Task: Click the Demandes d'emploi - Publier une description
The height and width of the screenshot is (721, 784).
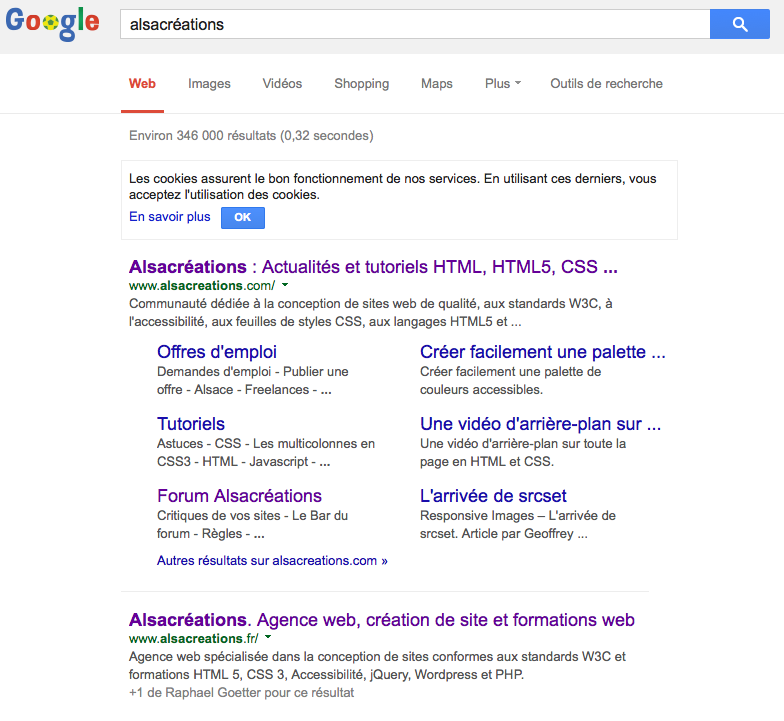Action: 252,380
